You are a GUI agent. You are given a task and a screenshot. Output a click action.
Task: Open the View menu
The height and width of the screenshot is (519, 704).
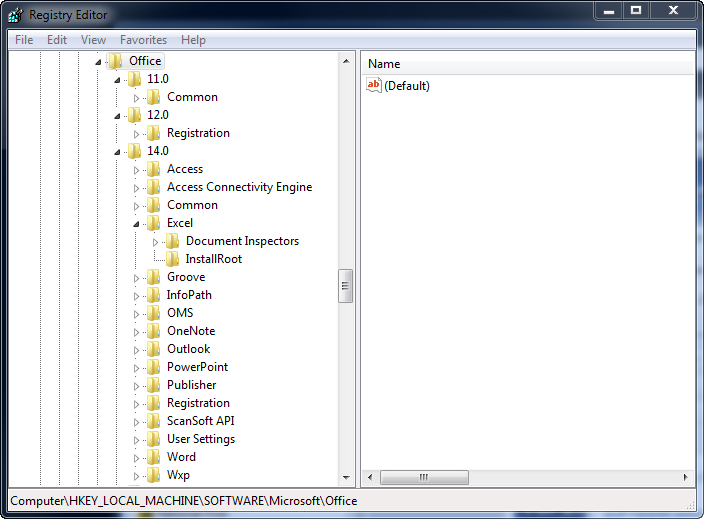coord(93,40)
